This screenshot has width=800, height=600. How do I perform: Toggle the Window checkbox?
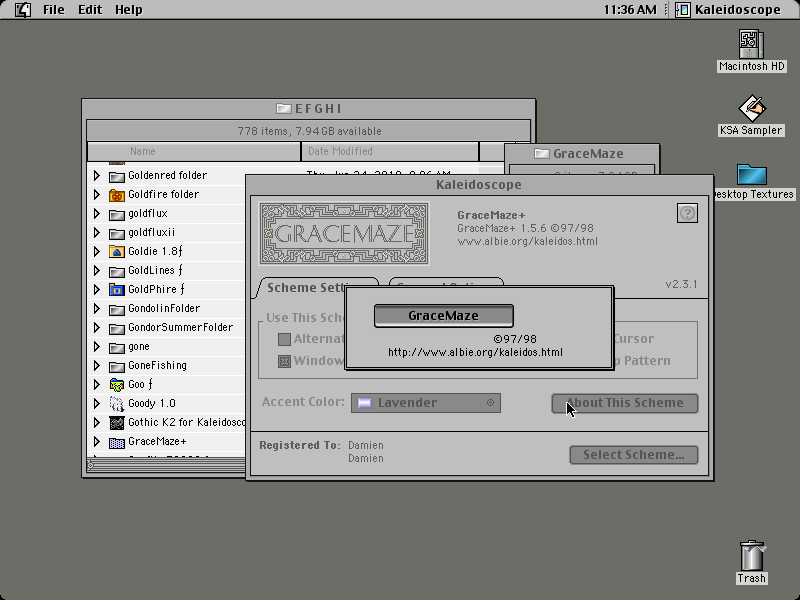(x=284, y=361)
